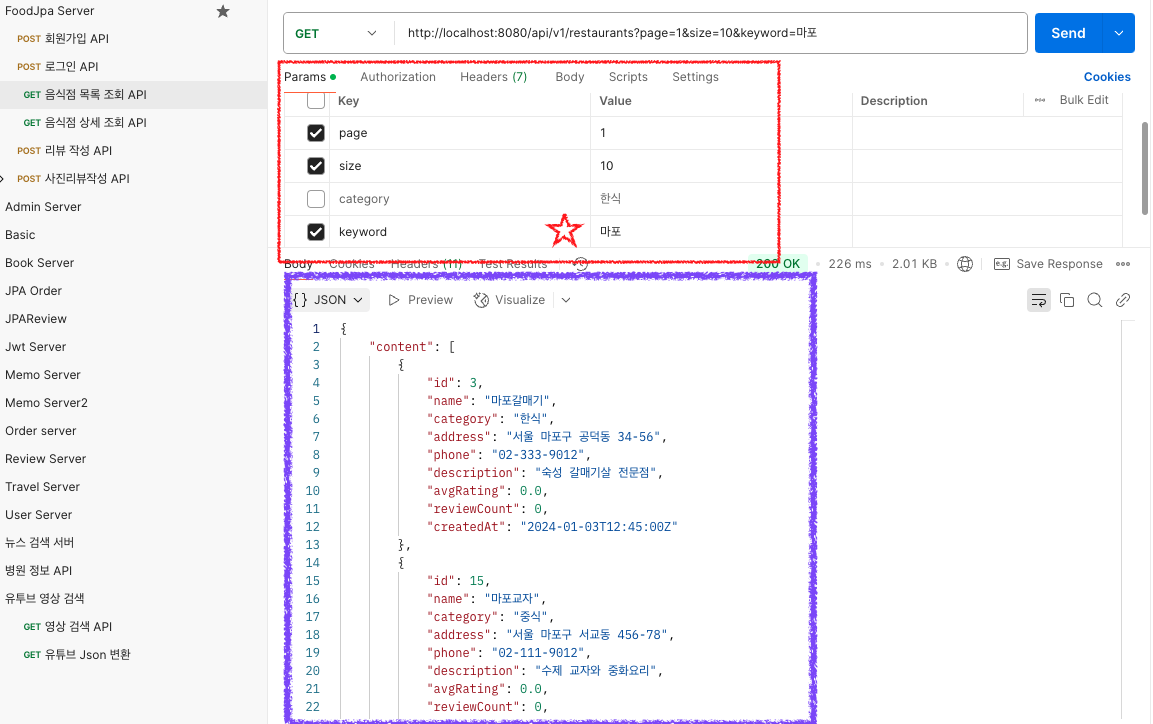This screenshot has height=724, width=1153.
Task: Click the category key cell
Action: [x=460, y=199]
